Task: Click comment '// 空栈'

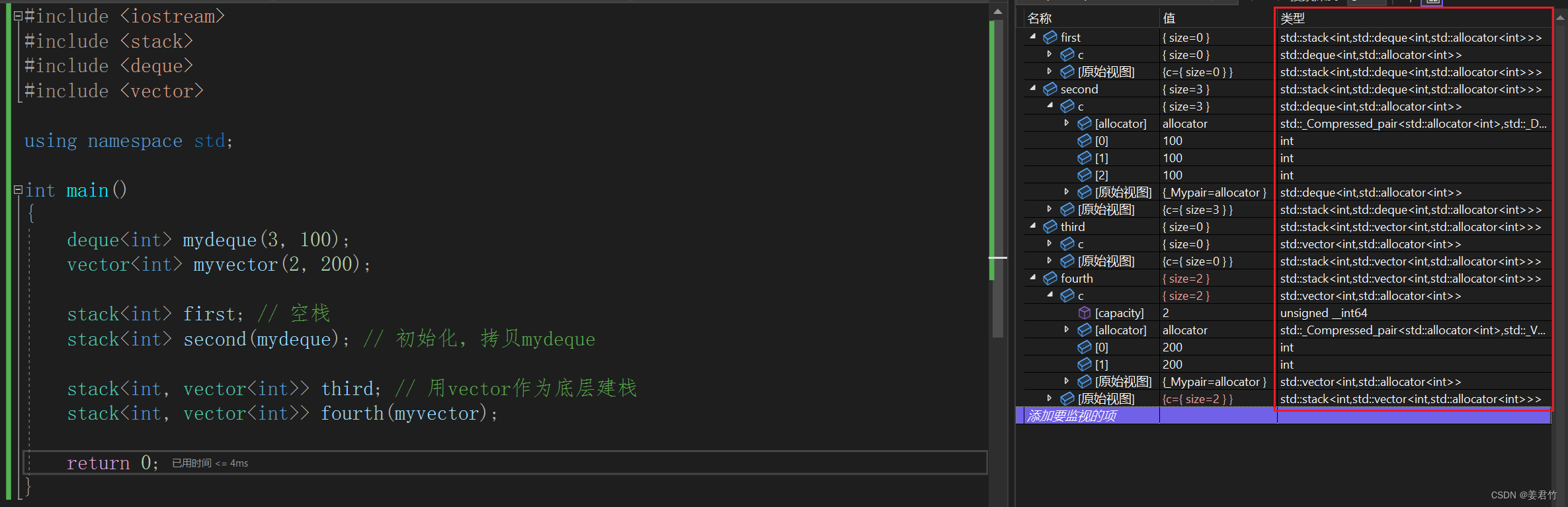Action: click(x=294, y=314)
